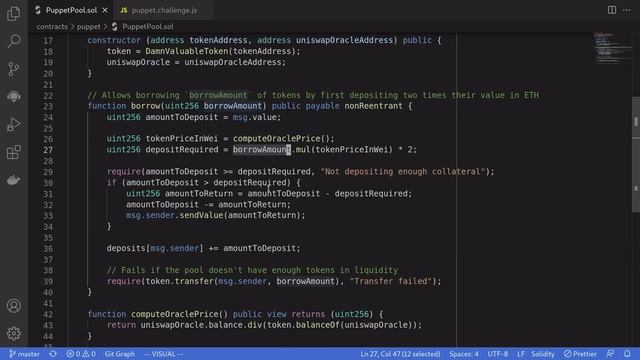The image size is (640, 360).
Task: Switch to the puppet.challenge.js tab
Action: pos(164,10)
